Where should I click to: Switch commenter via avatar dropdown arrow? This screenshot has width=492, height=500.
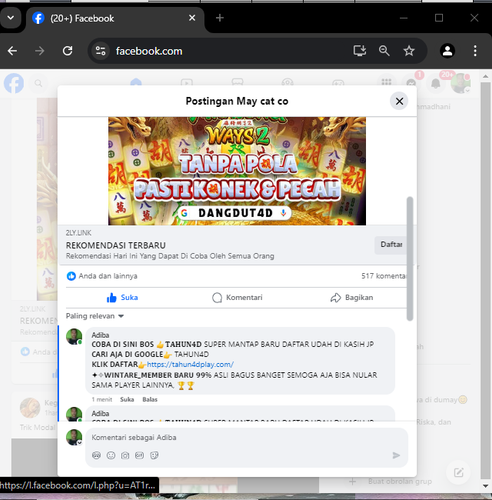tap(80, 443)
